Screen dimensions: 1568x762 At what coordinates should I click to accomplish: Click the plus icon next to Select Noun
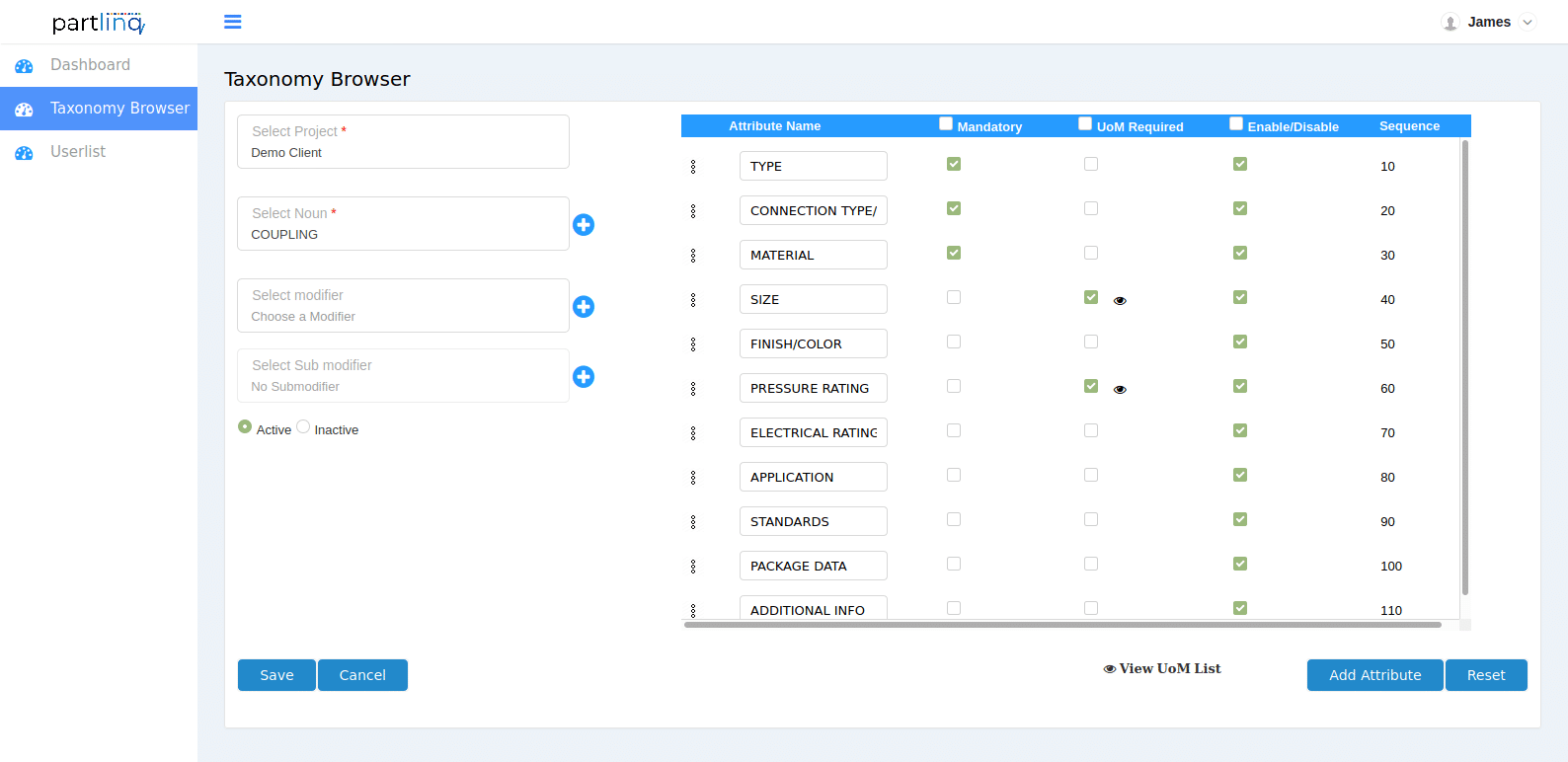click(584, 225)
